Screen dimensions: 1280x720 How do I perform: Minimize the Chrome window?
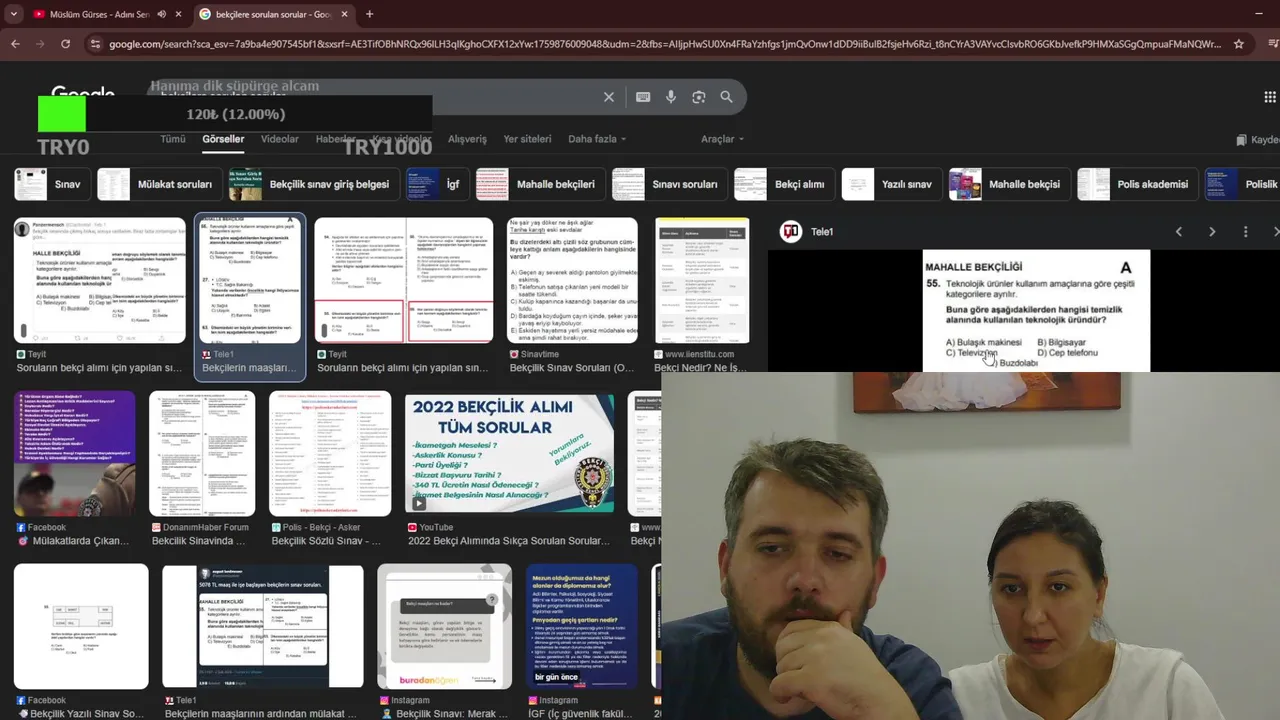coord(1260,14)
